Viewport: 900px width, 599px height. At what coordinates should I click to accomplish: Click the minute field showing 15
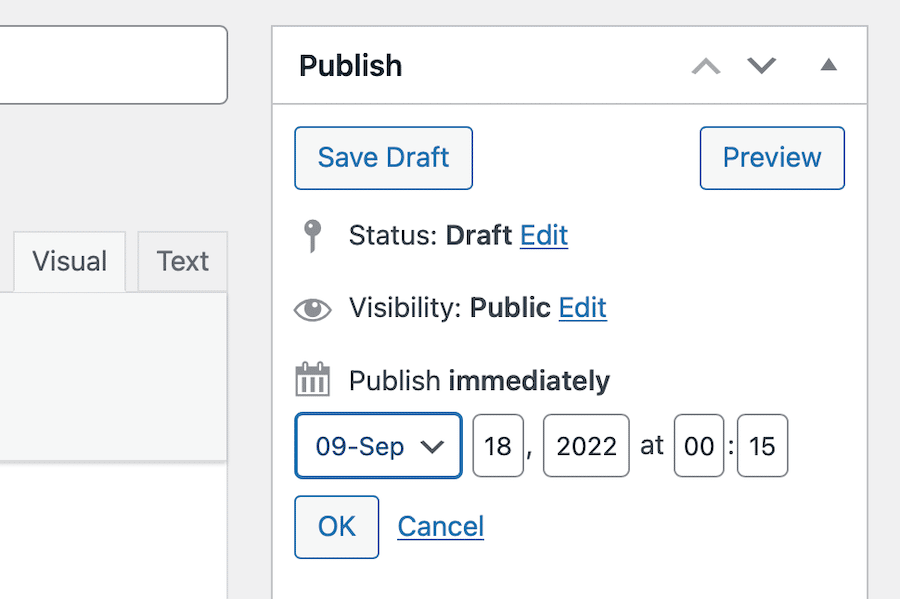pos(762,446)
